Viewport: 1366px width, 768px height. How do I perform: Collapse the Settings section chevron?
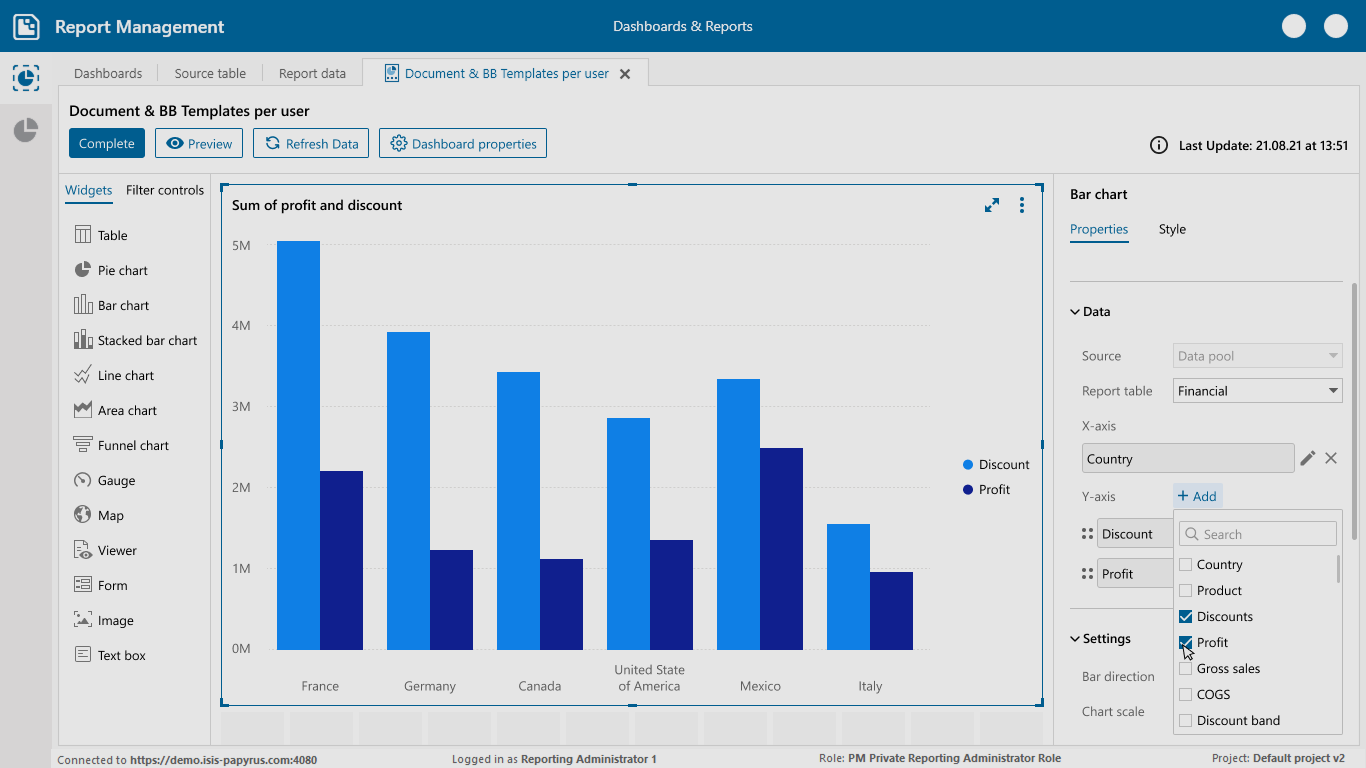pos(1075,639)
